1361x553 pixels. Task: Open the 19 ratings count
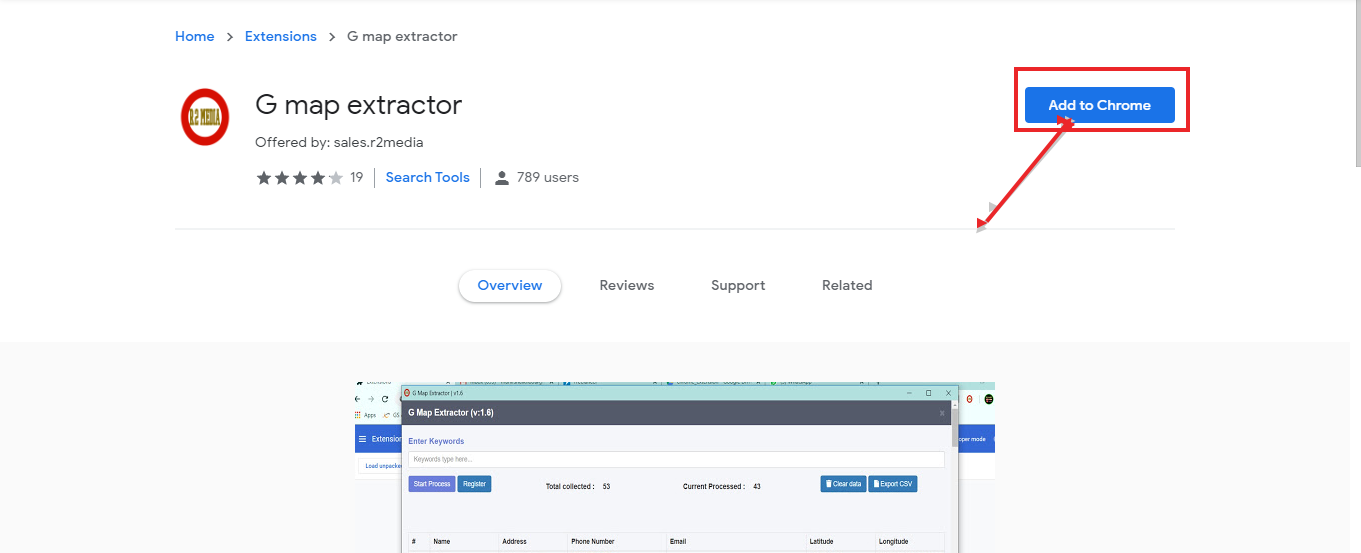pyautogui.click(x=357, y=177)
